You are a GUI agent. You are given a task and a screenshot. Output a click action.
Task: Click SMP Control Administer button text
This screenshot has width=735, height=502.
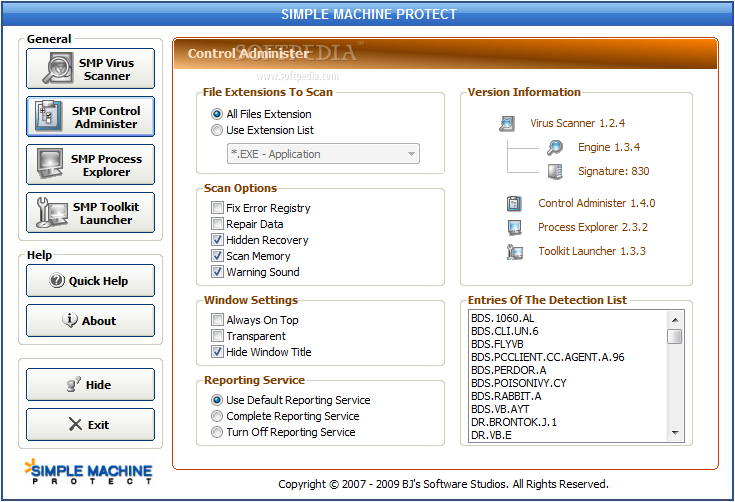[106, 117]
